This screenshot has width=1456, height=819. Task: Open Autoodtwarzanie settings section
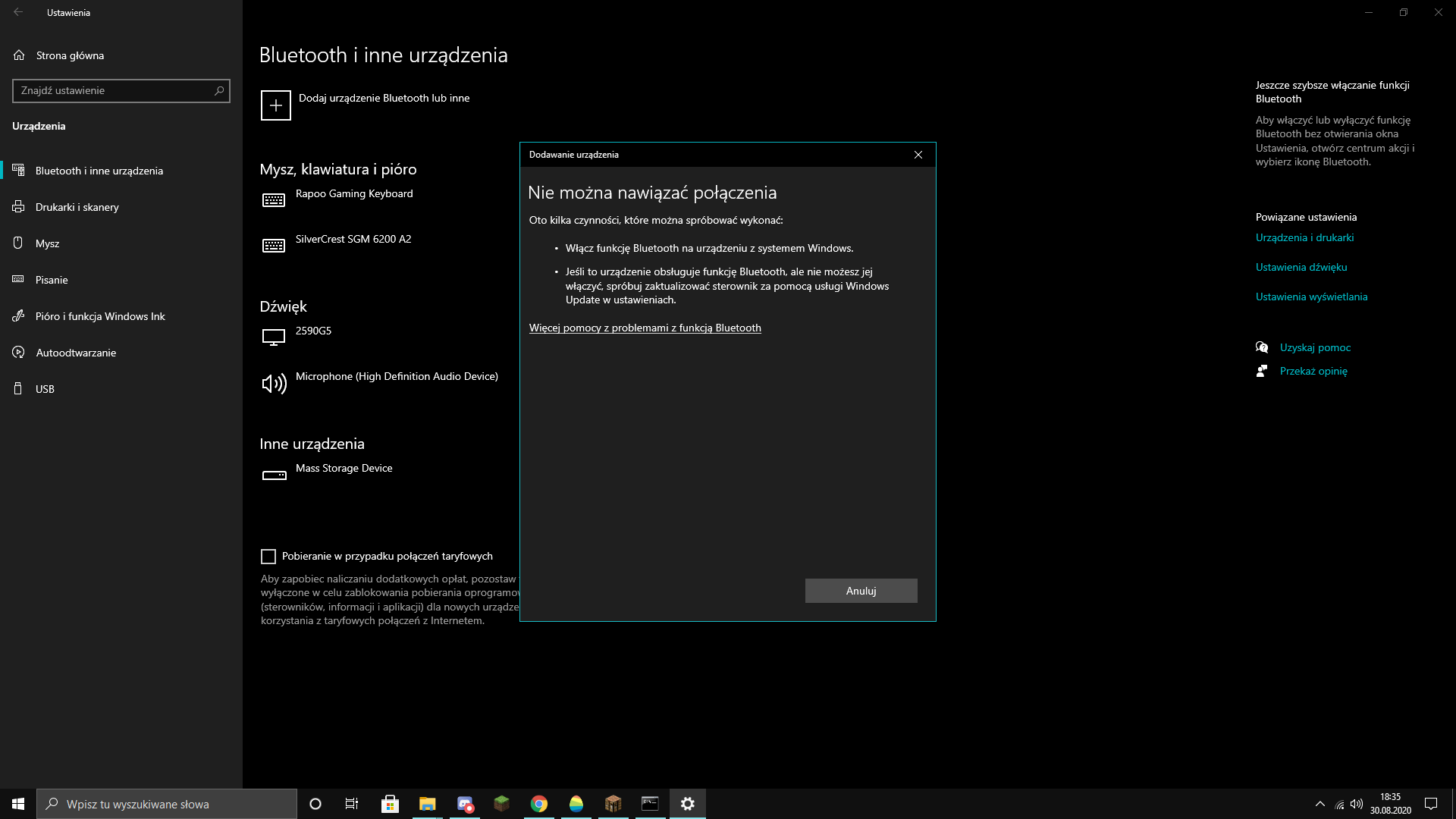tap(76, 353)
